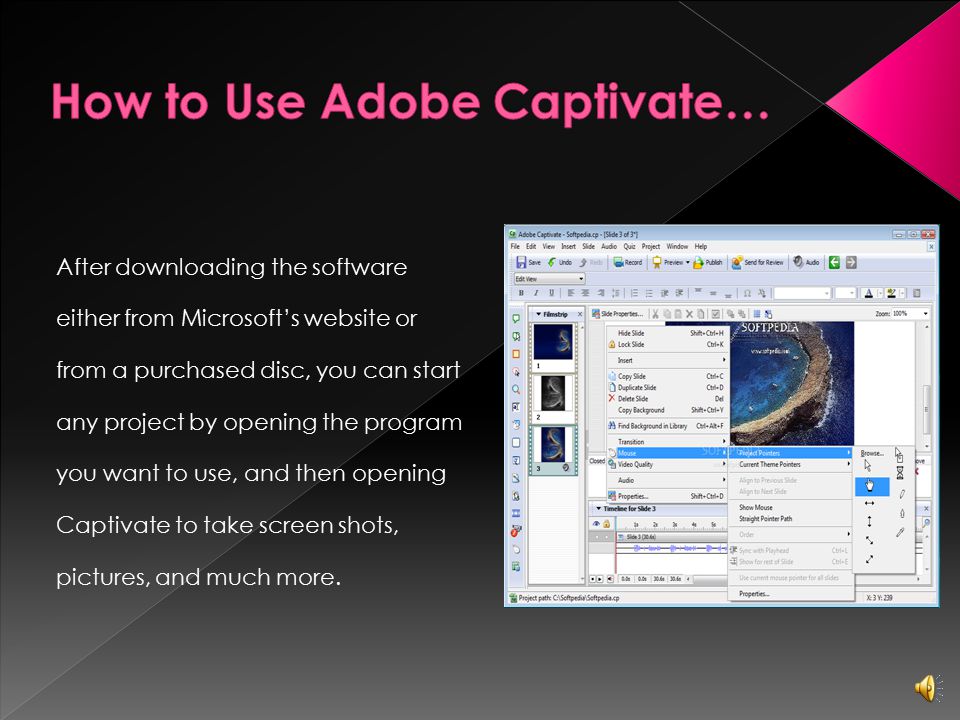The image size is (960, 720).
Task: Click the Preview toolbar icon
Action: click(657, 262)
